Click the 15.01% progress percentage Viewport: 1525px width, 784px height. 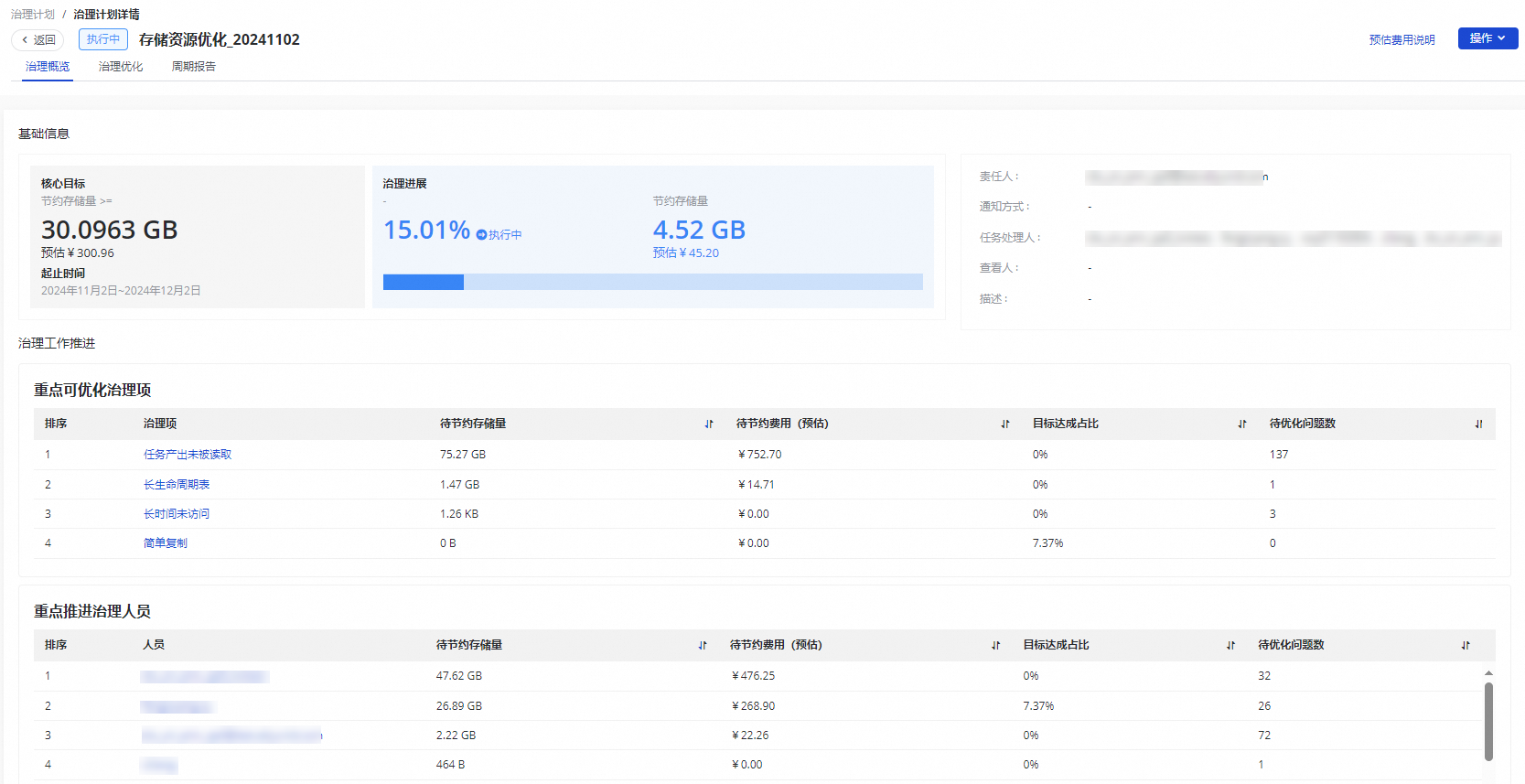[426, 230]
